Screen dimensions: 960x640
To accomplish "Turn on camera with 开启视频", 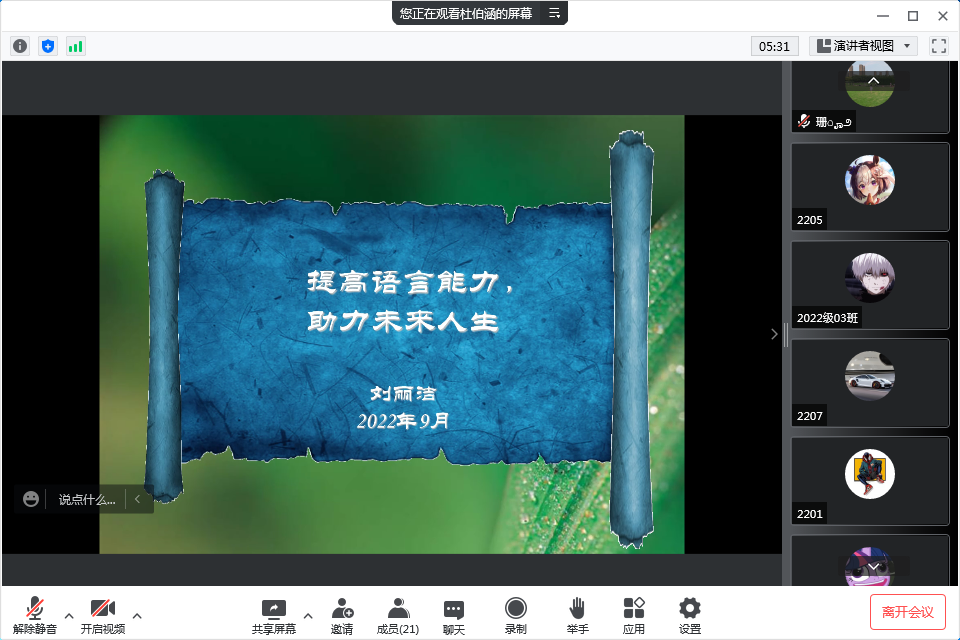I will coord(103,615).
